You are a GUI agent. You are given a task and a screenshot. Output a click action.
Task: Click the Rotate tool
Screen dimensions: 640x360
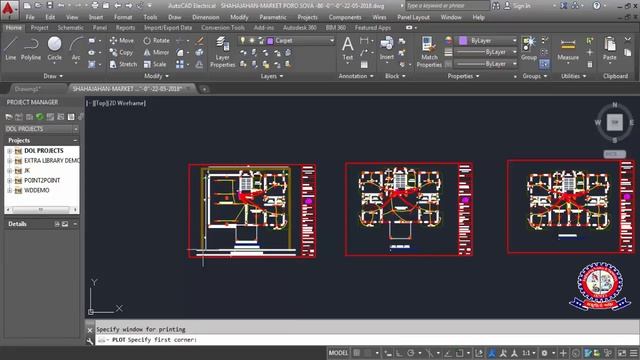157,40
